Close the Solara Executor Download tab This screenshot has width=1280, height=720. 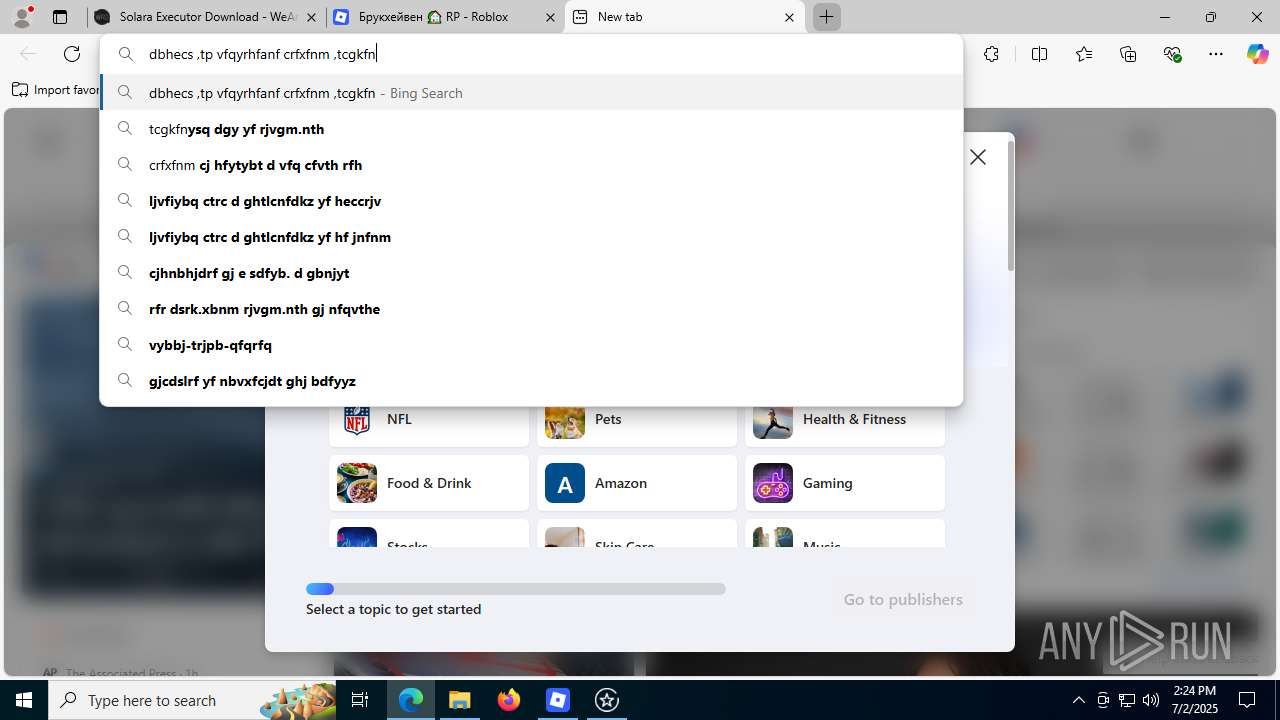point(311,17)
